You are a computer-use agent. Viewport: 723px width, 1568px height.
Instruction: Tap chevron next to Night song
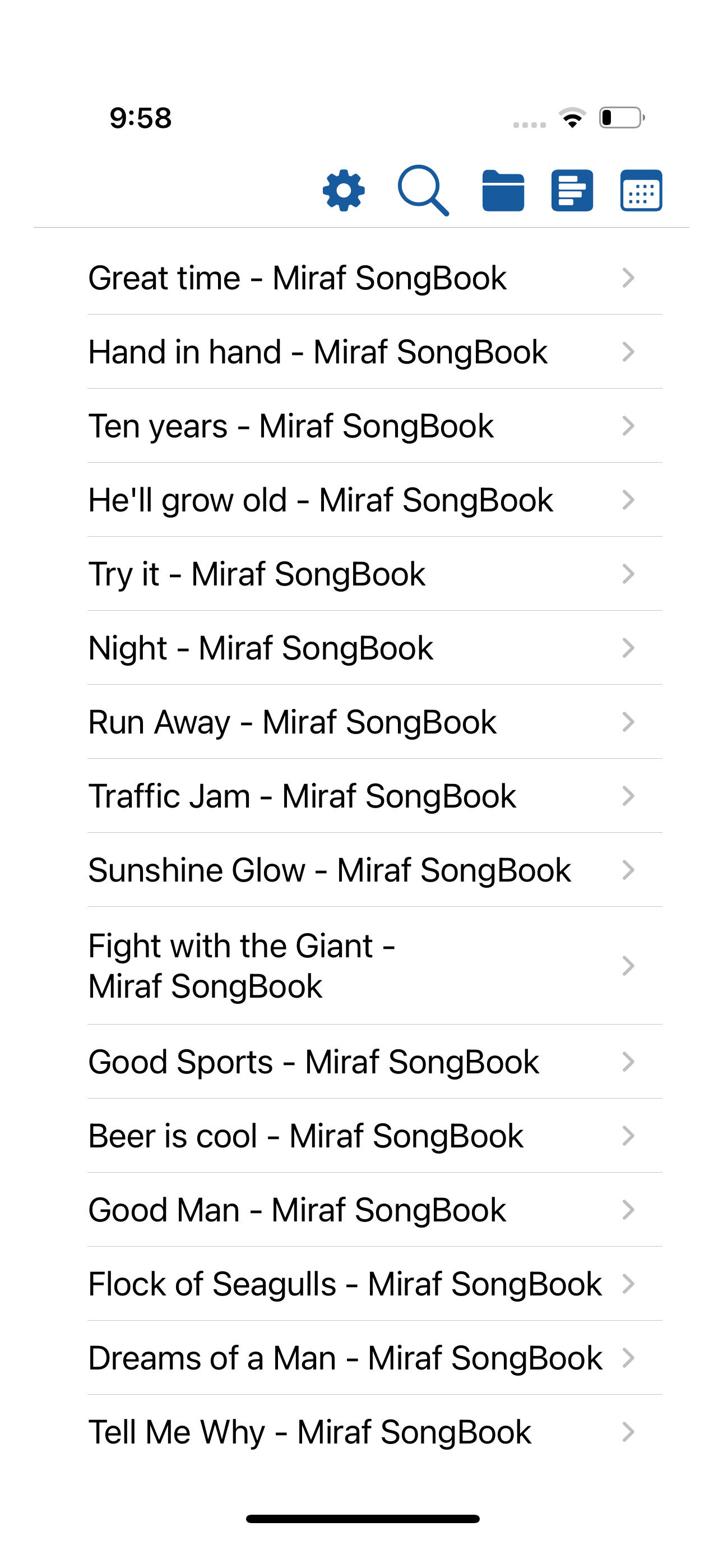[629, 648]
